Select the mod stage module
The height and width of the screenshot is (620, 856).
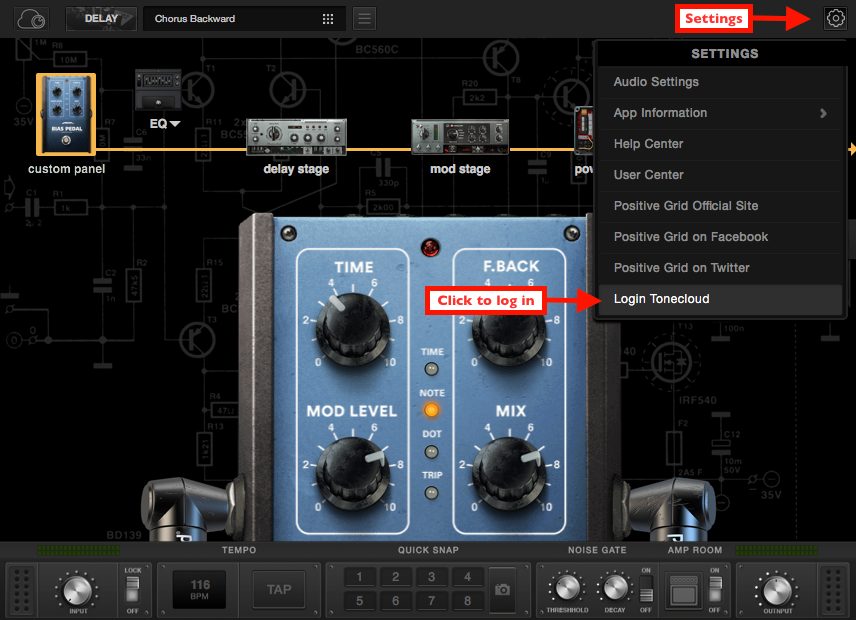459,137
